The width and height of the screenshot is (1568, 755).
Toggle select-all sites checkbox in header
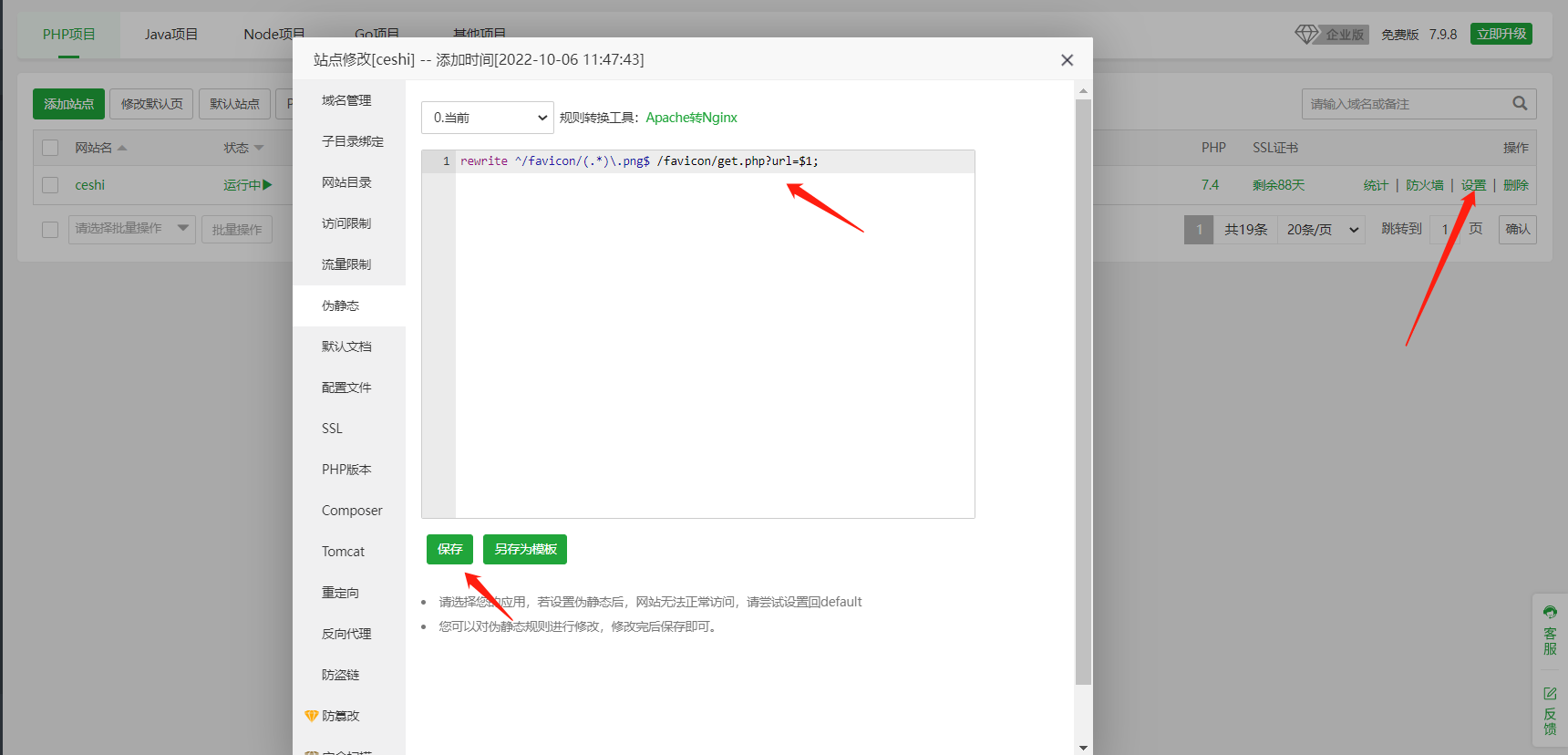point(50,148)
